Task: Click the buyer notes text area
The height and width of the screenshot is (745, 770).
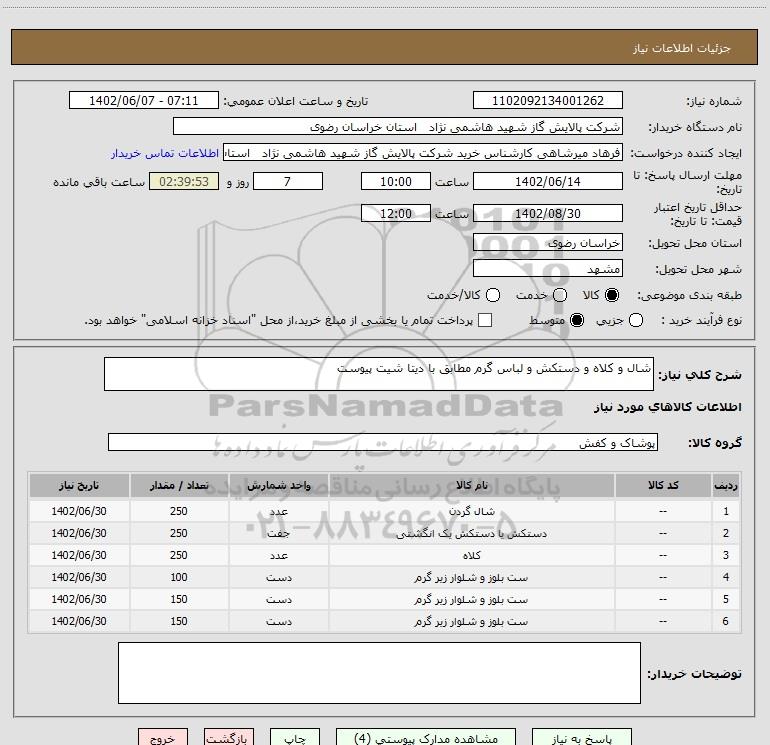Action: [379, 672]
